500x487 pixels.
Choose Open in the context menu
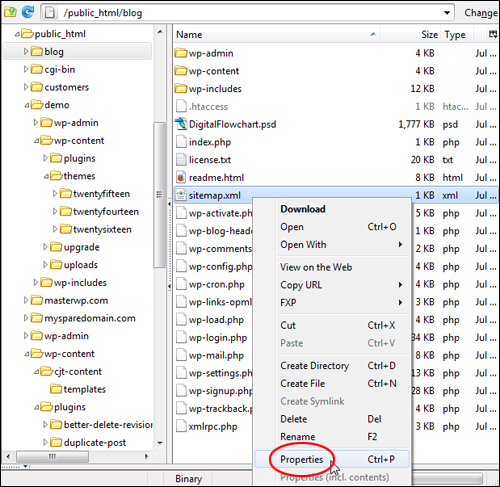click(332, 227)
